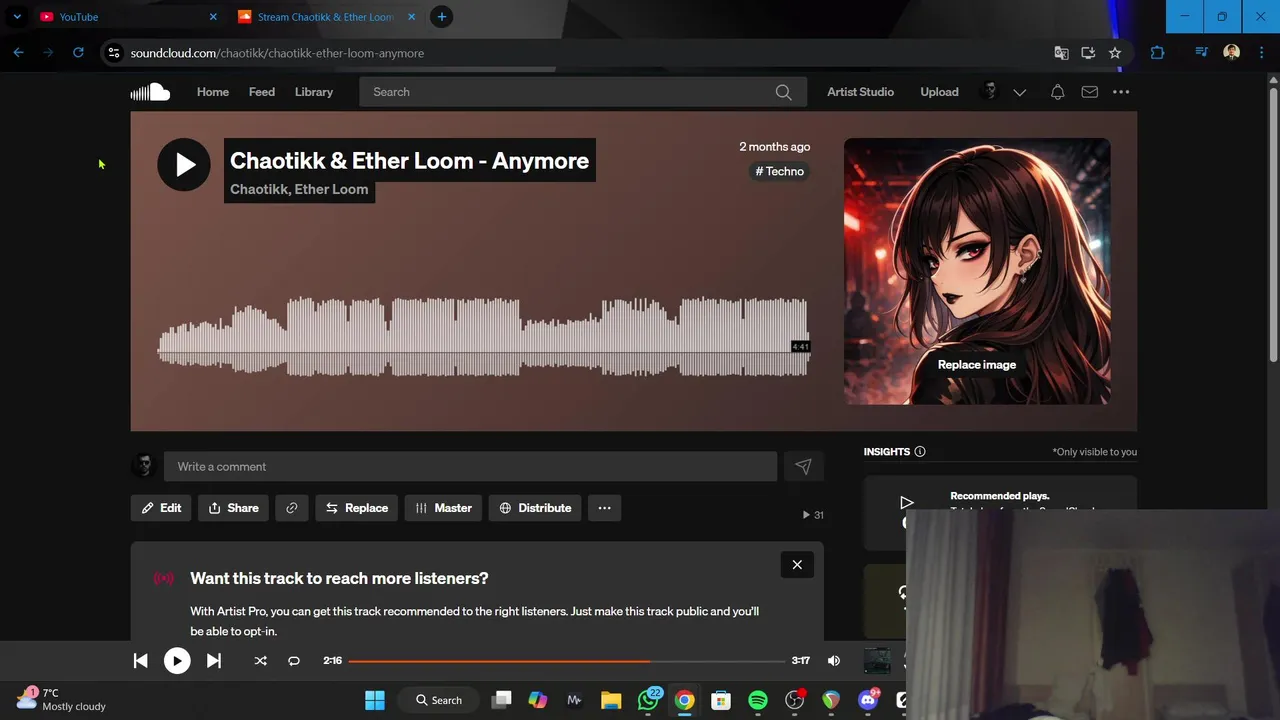Open Discord from the taskbar
The image size is (1280, 720).
pos(868,700)
